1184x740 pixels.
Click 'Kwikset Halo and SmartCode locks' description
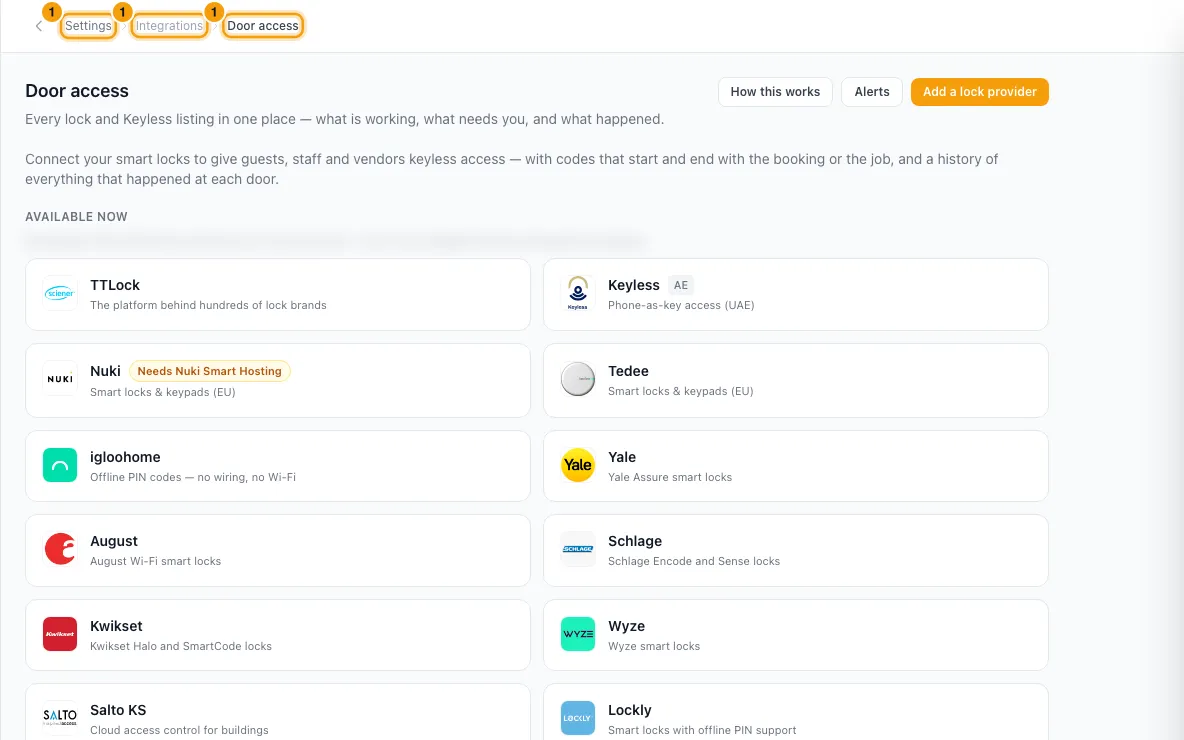[180, 646]
